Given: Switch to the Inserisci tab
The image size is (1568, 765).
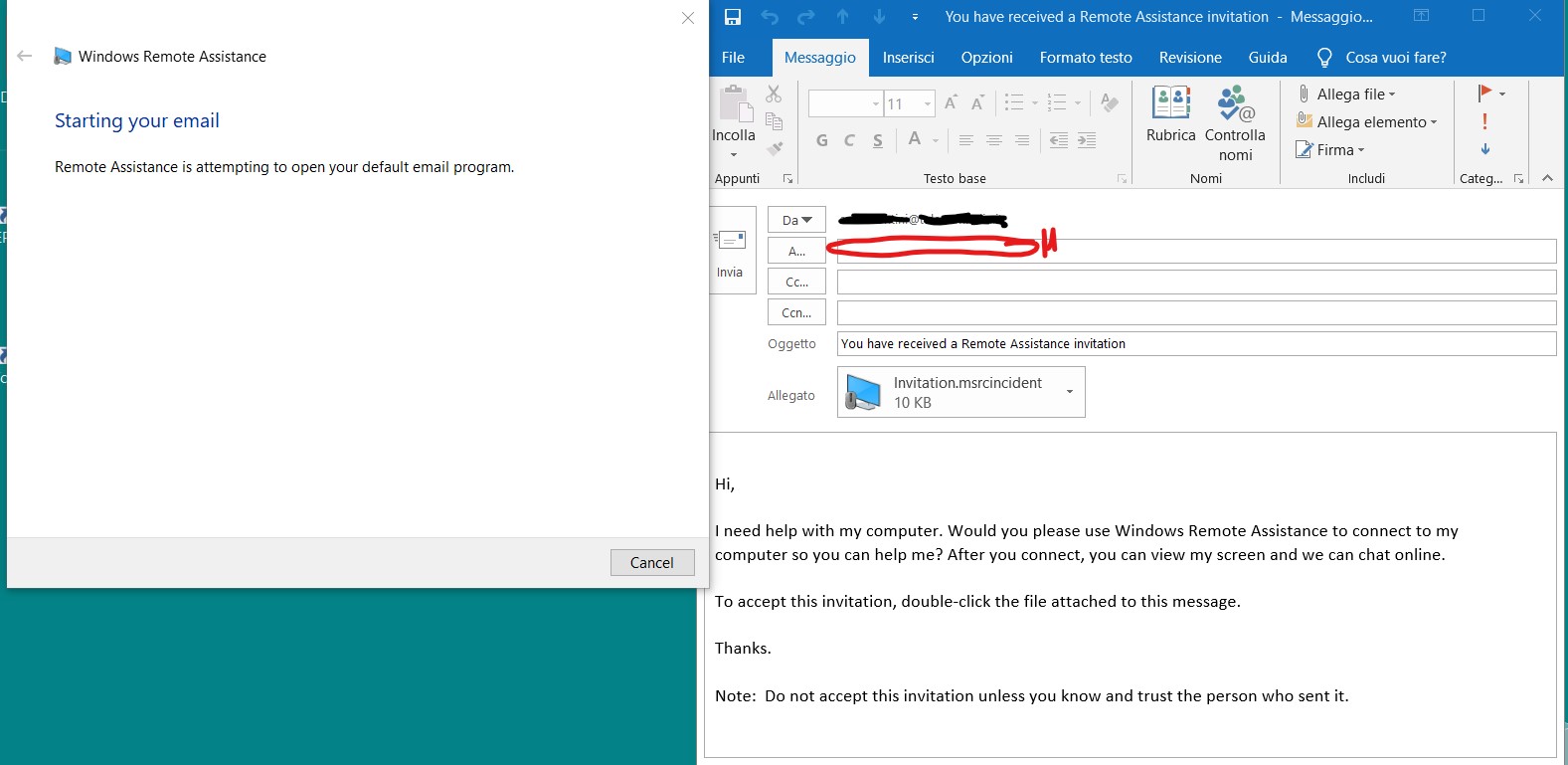Looking at the screenshot, I should (908, 58).
